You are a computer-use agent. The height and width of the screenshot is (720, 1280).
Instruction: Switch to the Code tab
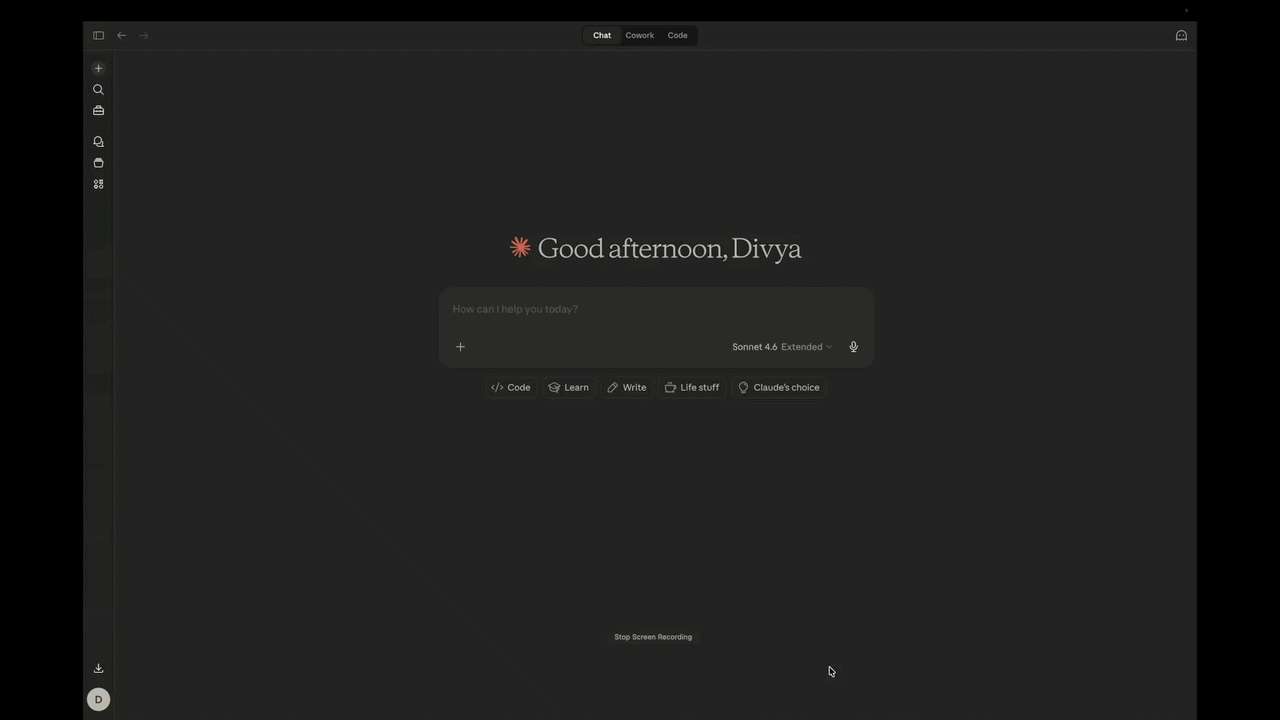678,35
